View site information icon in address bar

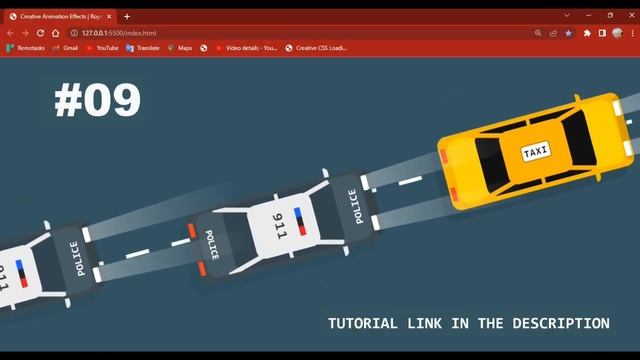pos(74,33)
